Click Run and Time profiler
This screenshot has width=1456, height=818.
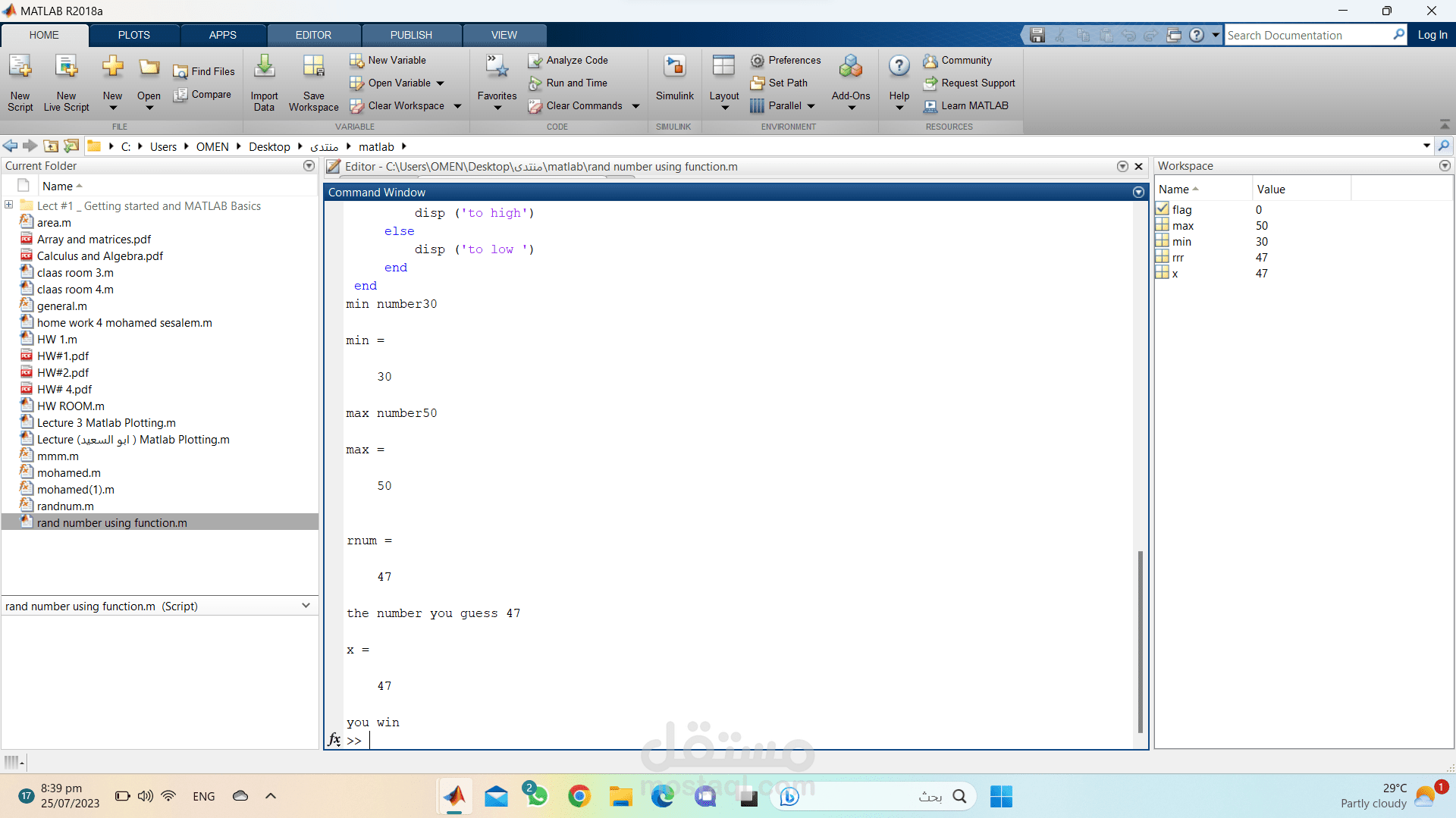click(x=568, y=83)
